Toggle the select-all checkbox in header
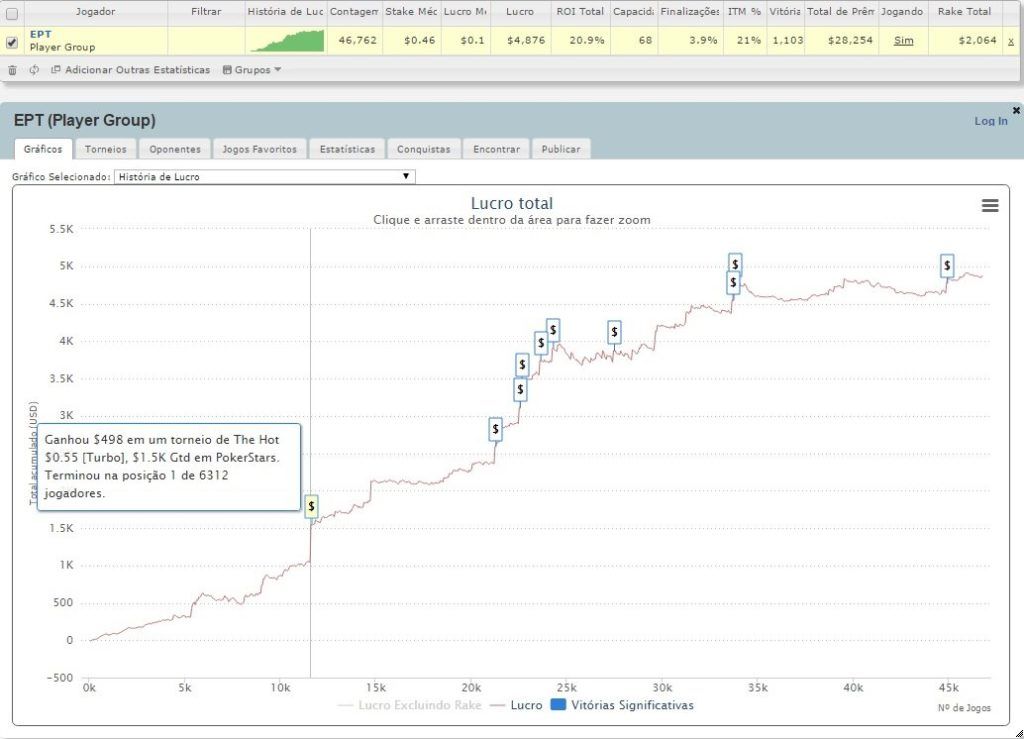 point(12,13)
